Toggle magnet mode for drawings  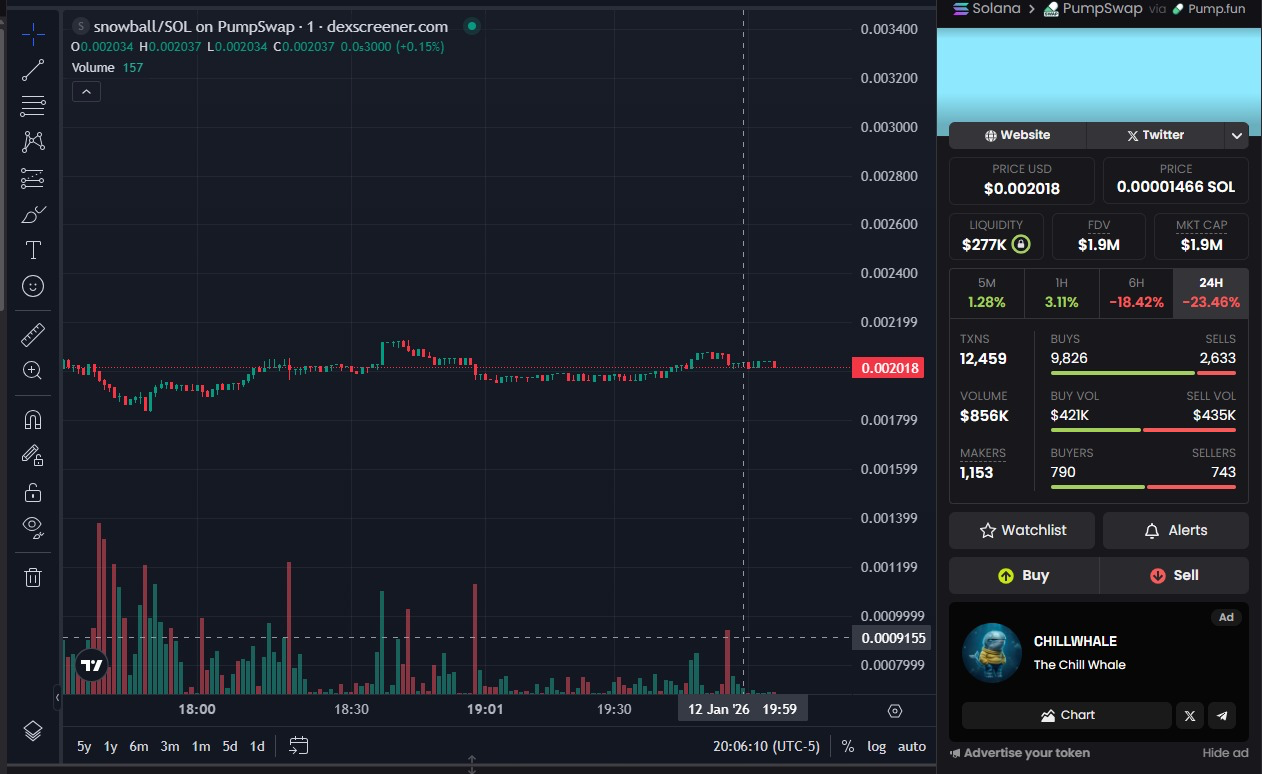[x=33, y=419]
